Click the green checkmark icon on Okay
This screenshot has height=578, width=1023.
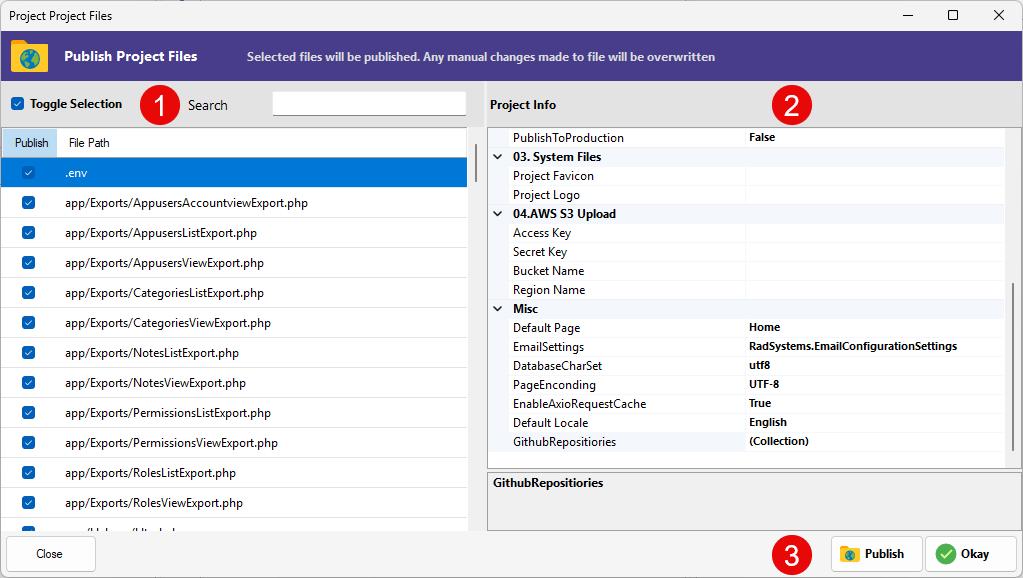pos(945,554)
